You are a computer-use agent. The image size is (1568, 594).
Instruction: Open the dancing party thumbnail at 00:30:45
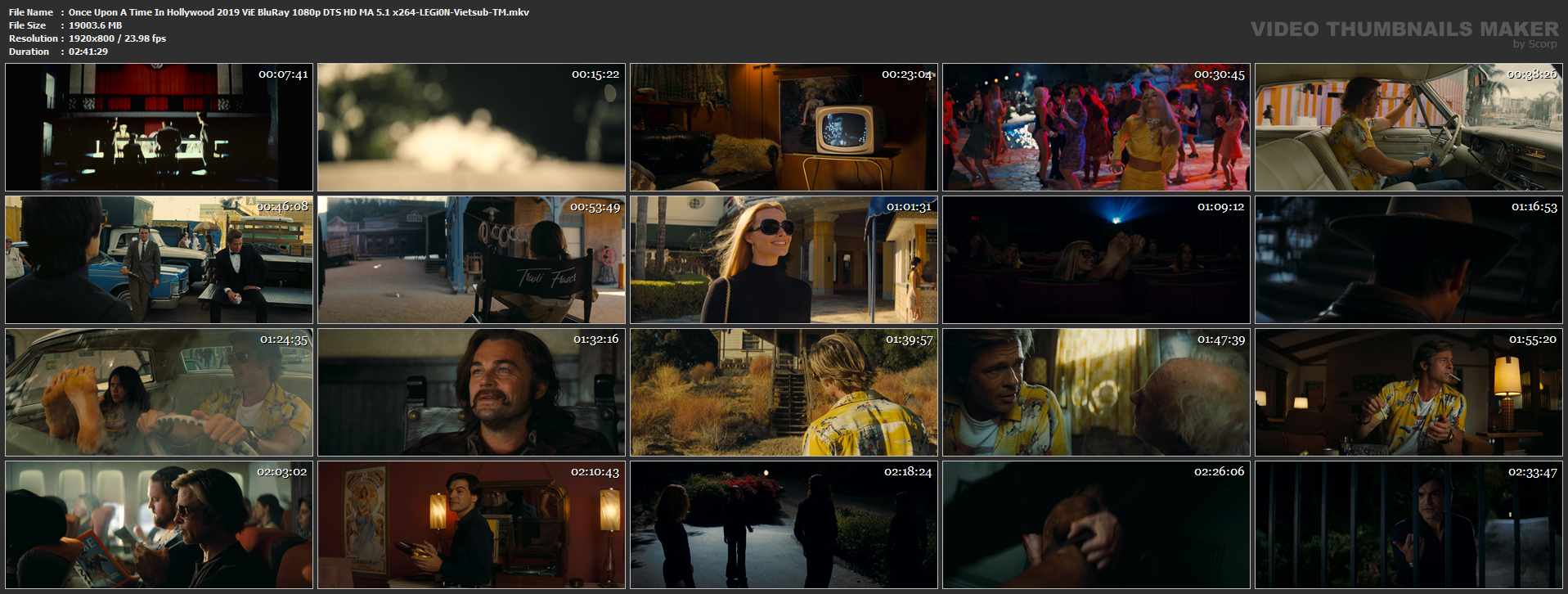[1096, 128]
